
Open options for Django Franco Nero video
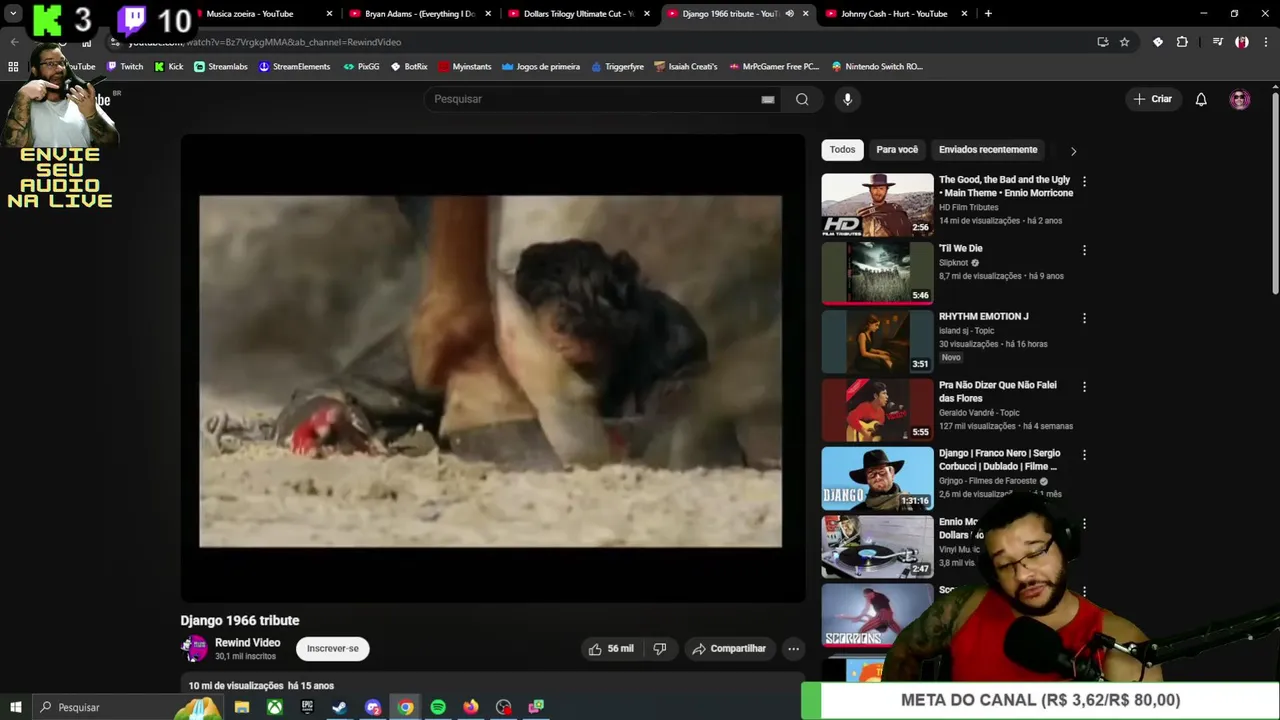point(1084,455)
